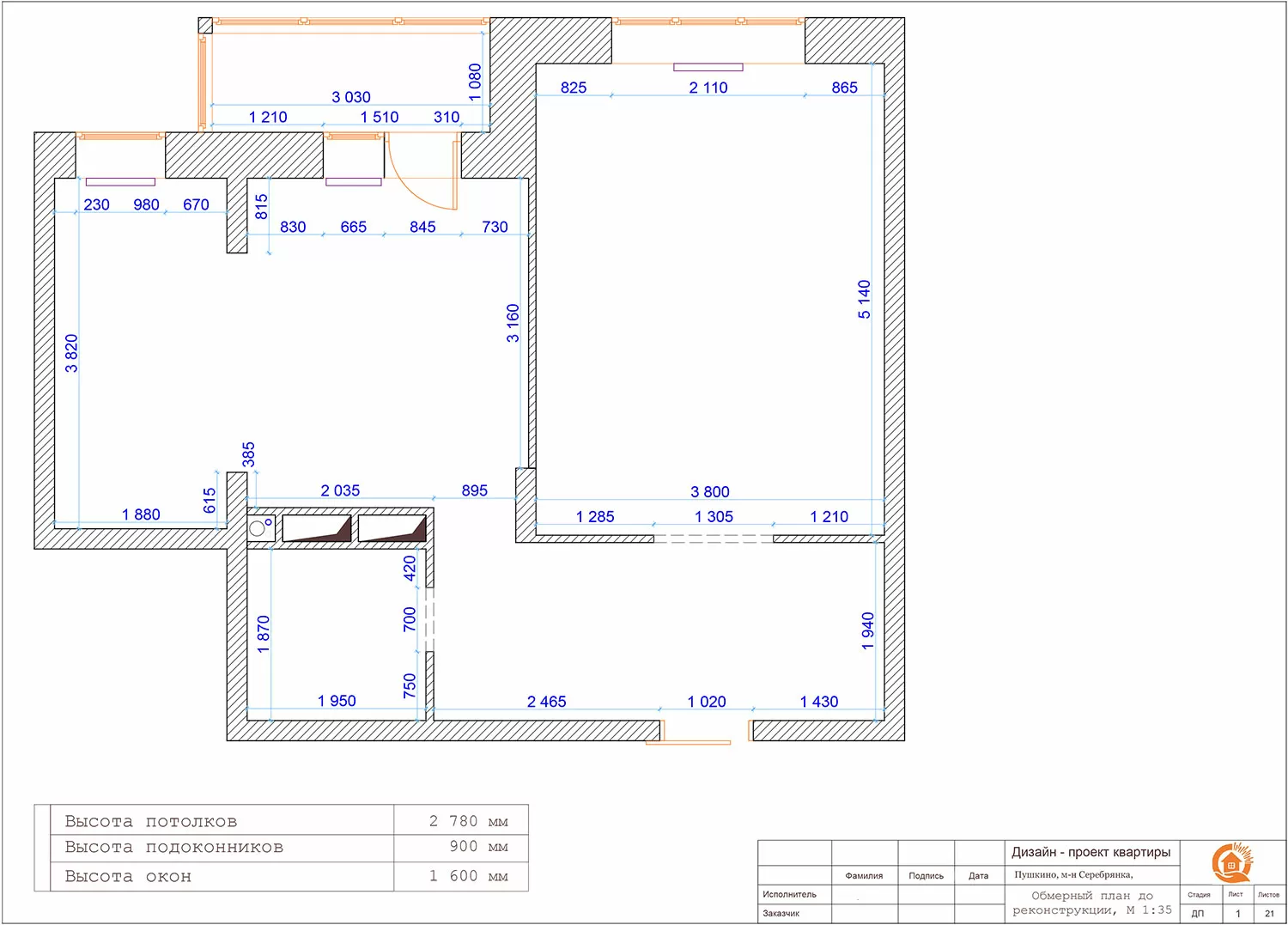
Task: Select the 665 dimension label
Action: 354,227
